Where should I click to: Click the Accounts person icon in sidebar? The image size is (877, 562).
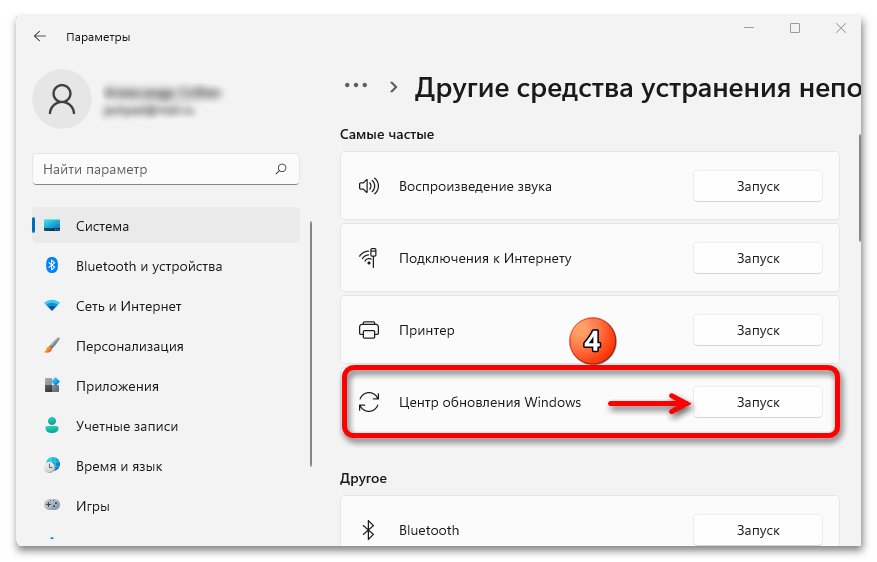[x=53, y=426]
